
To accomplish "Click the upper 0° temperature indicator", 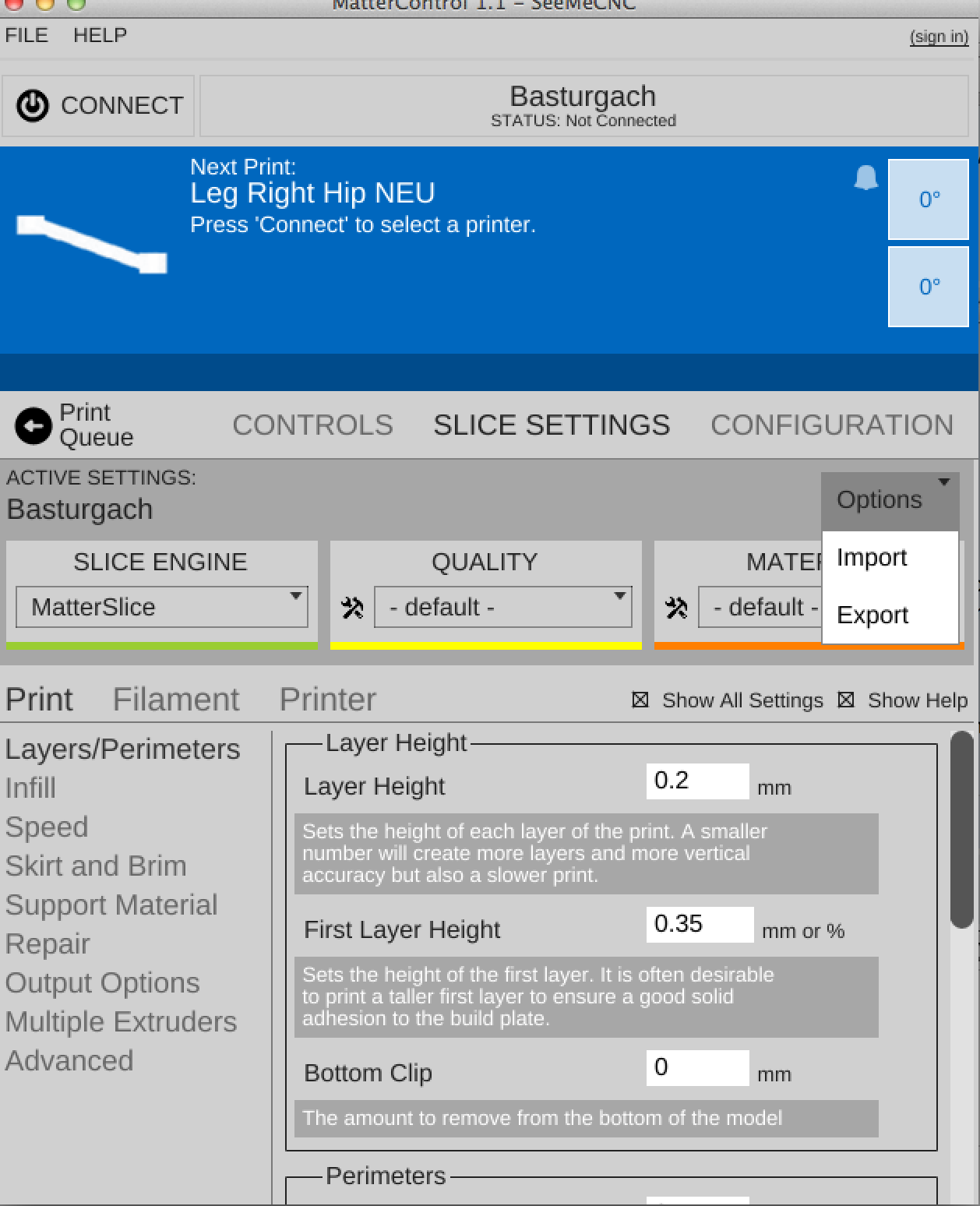I will click(x=929, y=199).
